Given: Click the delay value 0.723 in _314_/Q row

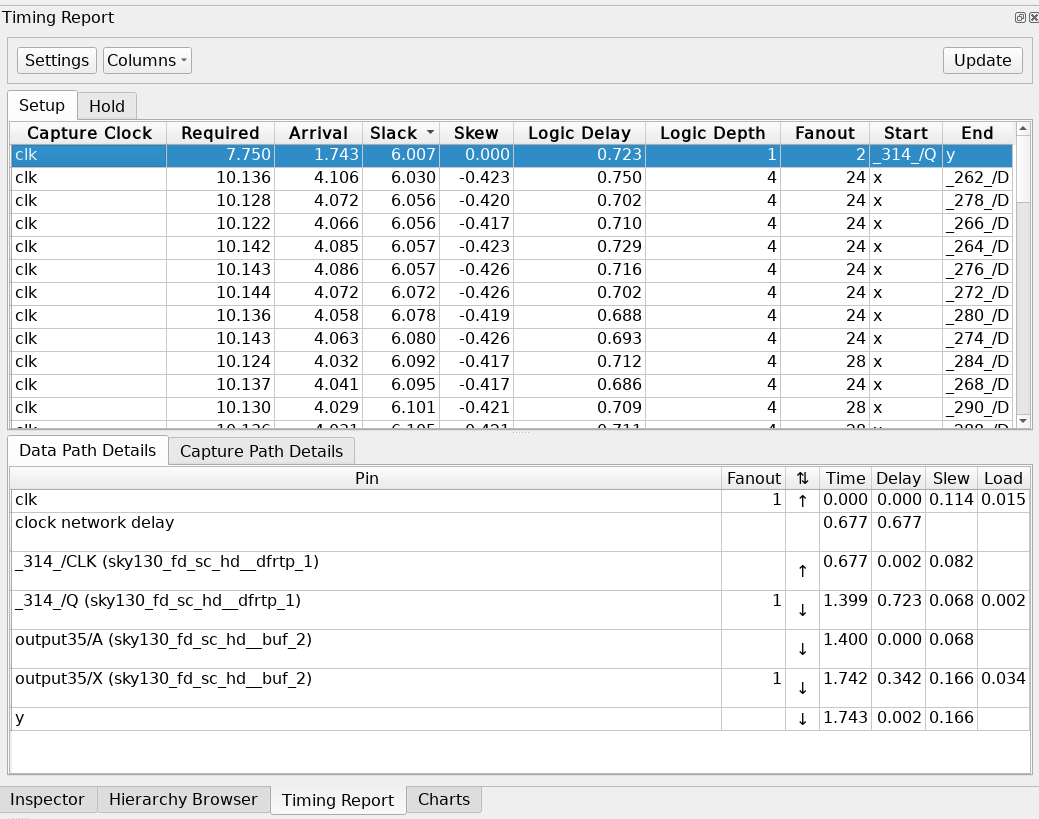Looking at the screenshot, I should tap(899, 600).
